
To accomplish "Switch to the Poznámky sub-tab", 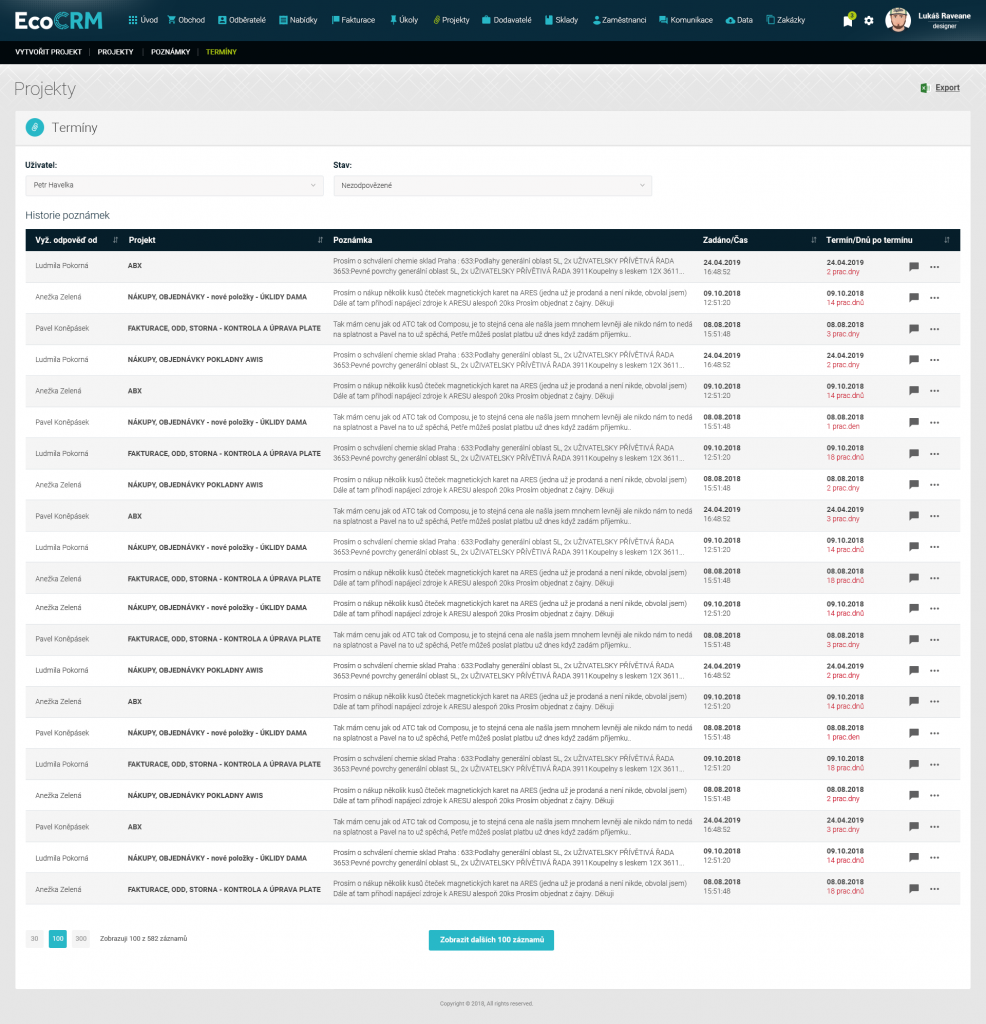I will 170,51.
